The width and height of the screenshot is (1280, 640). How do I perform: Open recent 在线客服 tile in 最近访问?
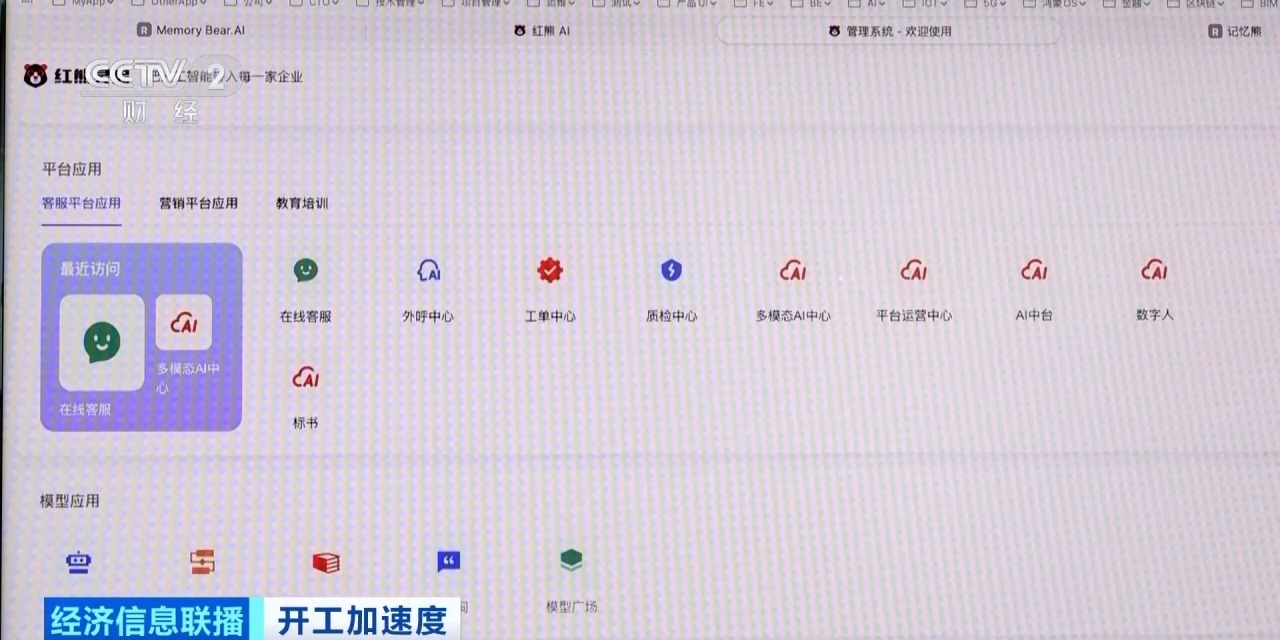pyautogui.click(x=101, y=343)
